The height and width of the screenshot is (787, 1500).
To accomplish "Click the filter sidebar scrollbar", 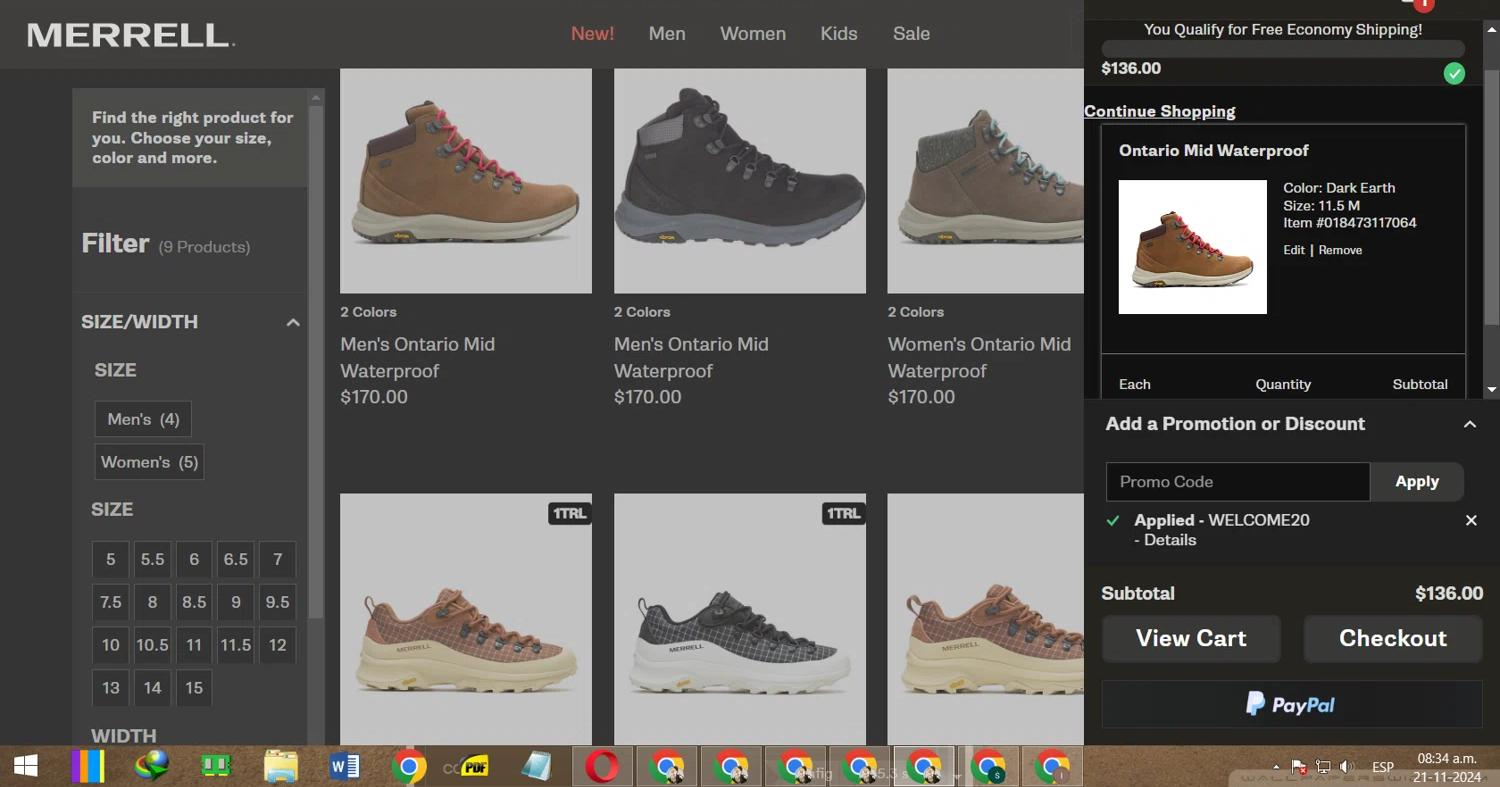I will tap(316, 360).
